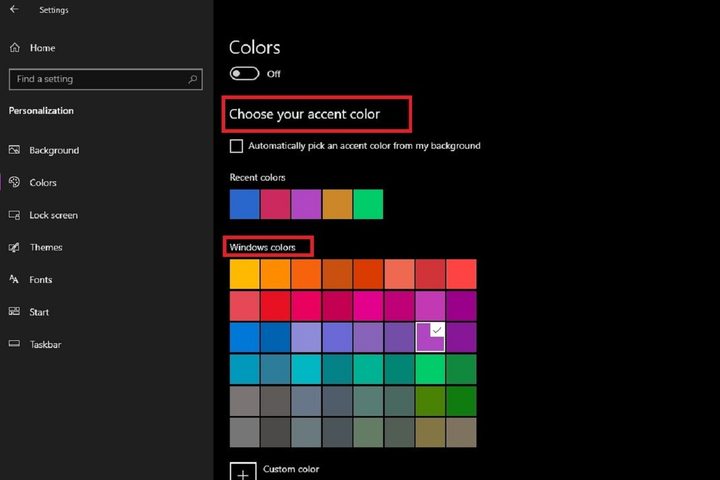Screen dimensions: 720x480
Task: Choose the selected purple swatch with checkmark
Action: 430,337
